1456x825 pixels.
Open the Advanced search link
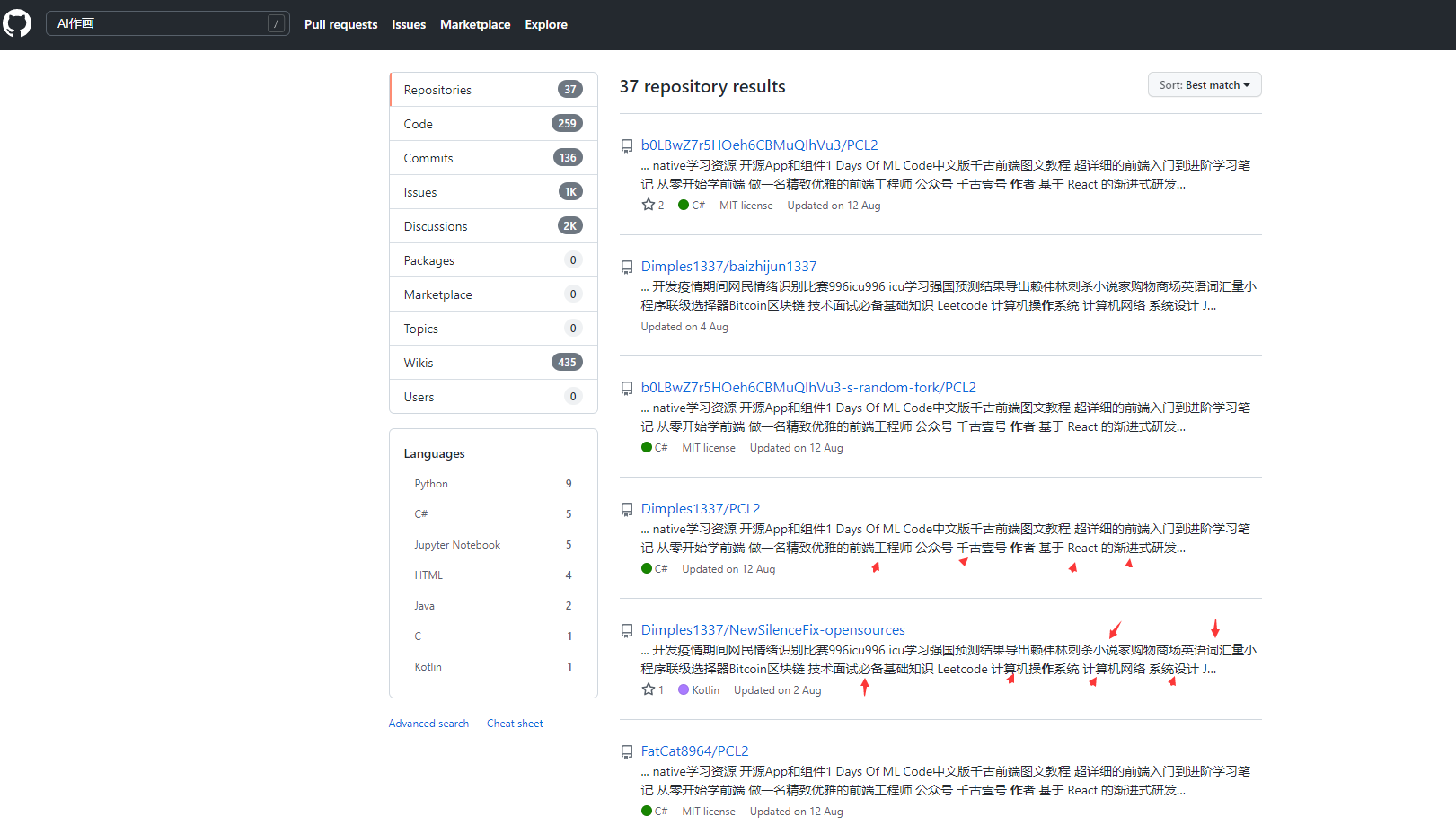click(x=428, y=723)
